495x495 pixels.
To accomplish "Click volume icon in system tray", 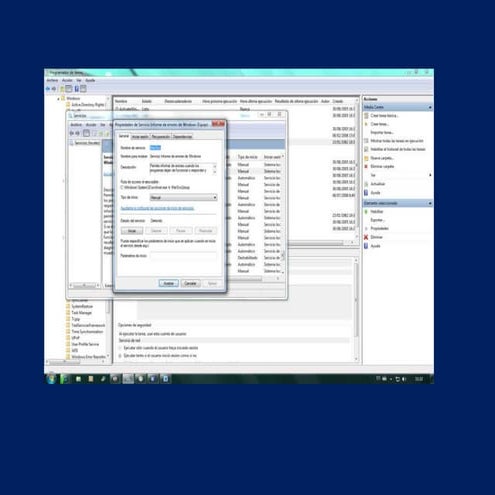I will coord(404,379).
